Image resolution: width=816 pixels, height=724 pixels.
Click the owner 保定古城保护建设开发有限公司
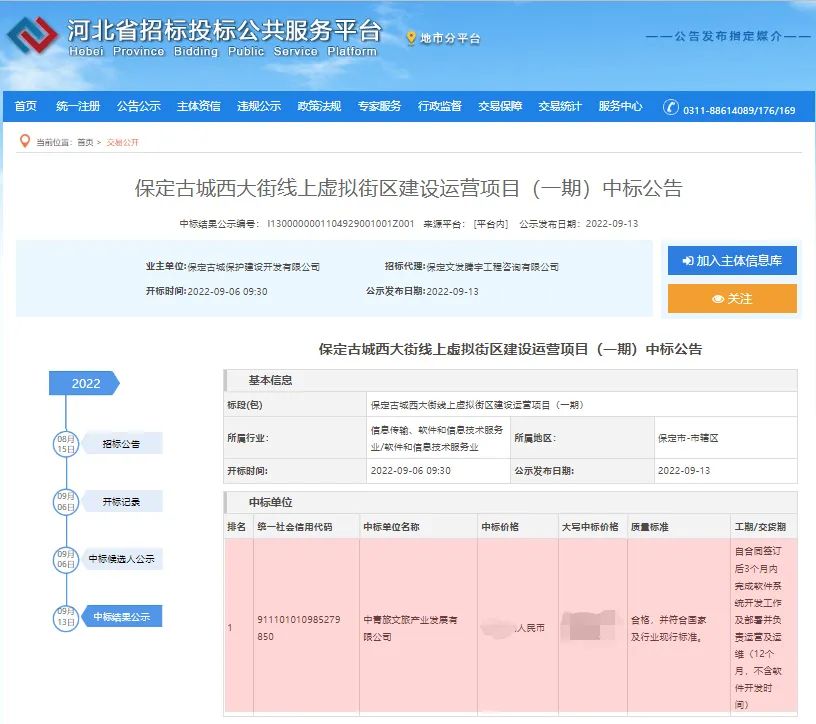pos(253,267)
